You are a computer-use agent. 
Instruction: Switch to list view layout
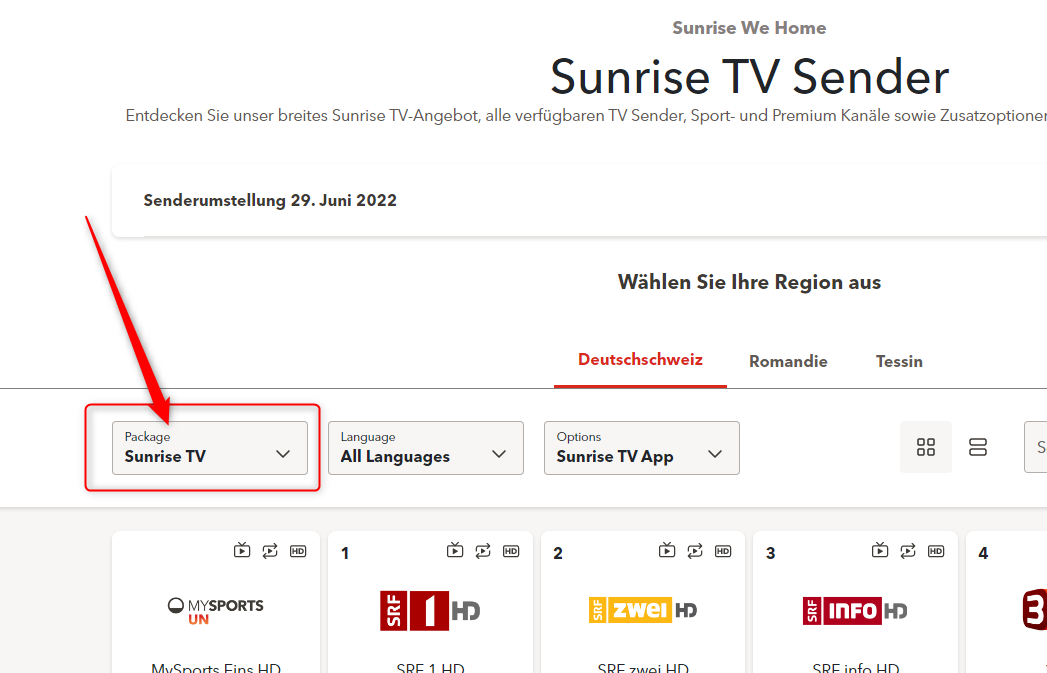978,447
